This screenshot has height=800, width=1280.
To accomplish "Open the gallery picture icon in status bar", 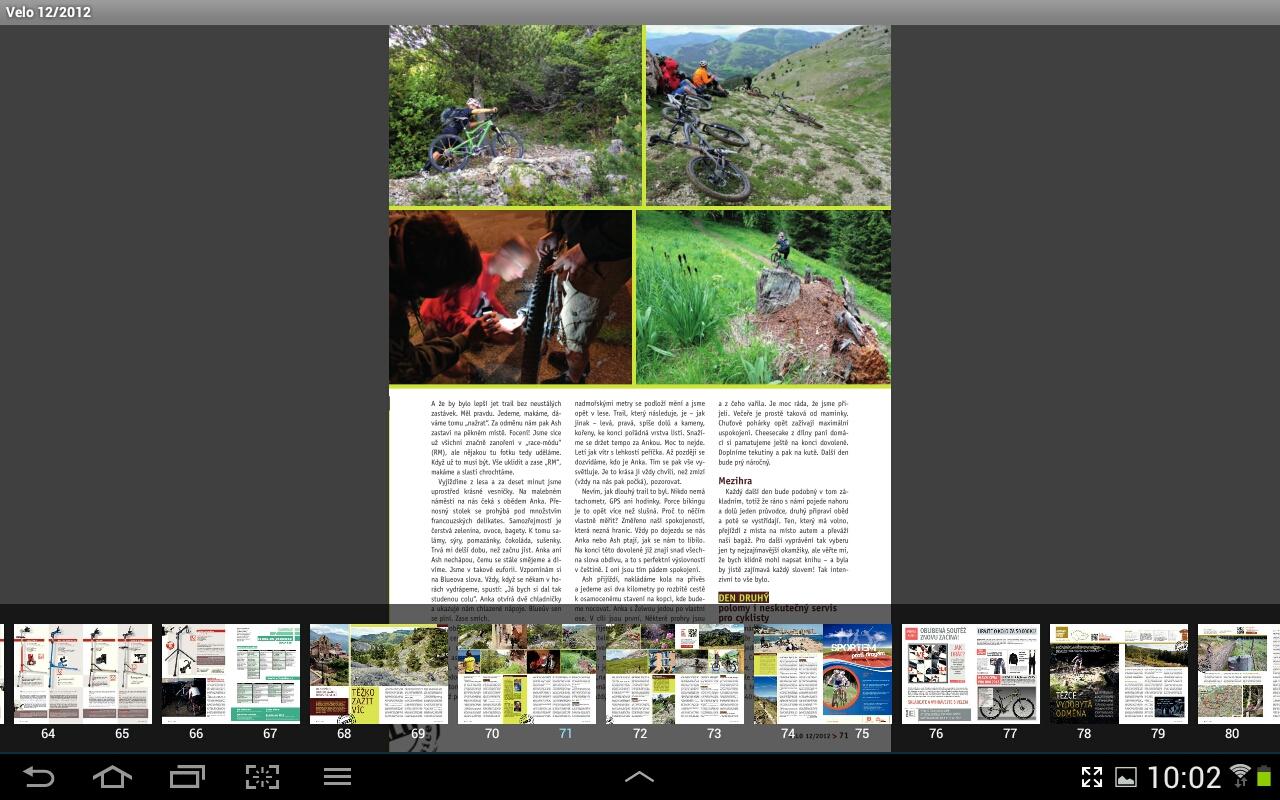I will click(x=1126, y=777).
